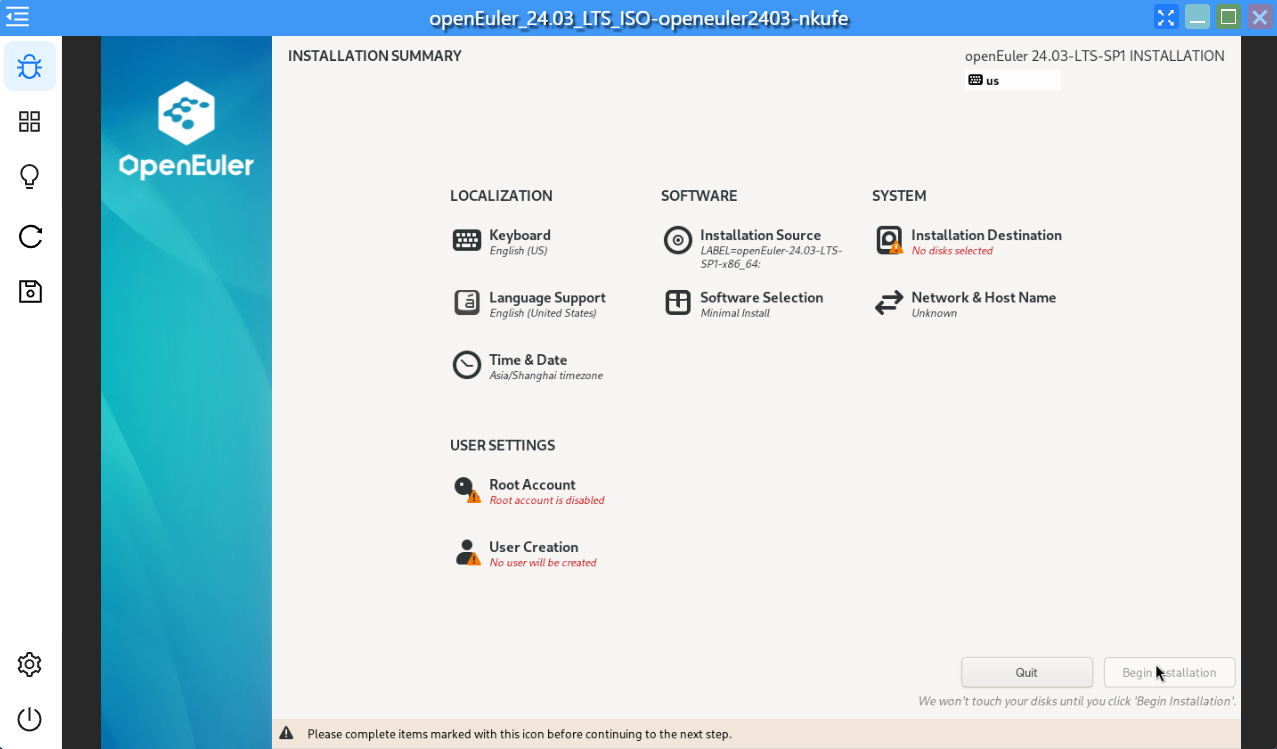Viewport: 1277px width, 749px height.
Task: Open the Root Account label
Action: (532, 485)
